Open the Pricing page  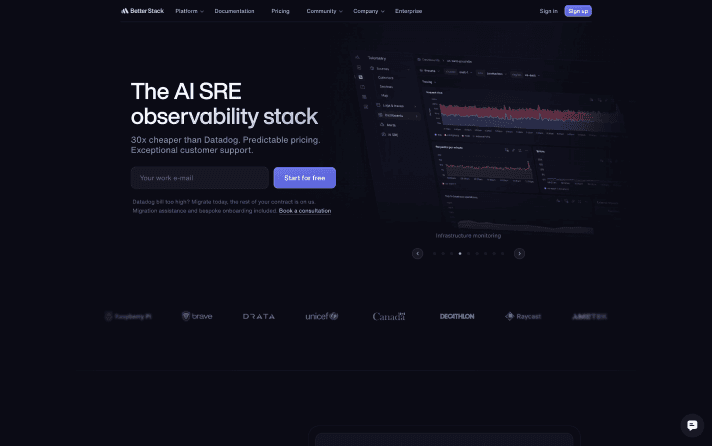point(280,11)
